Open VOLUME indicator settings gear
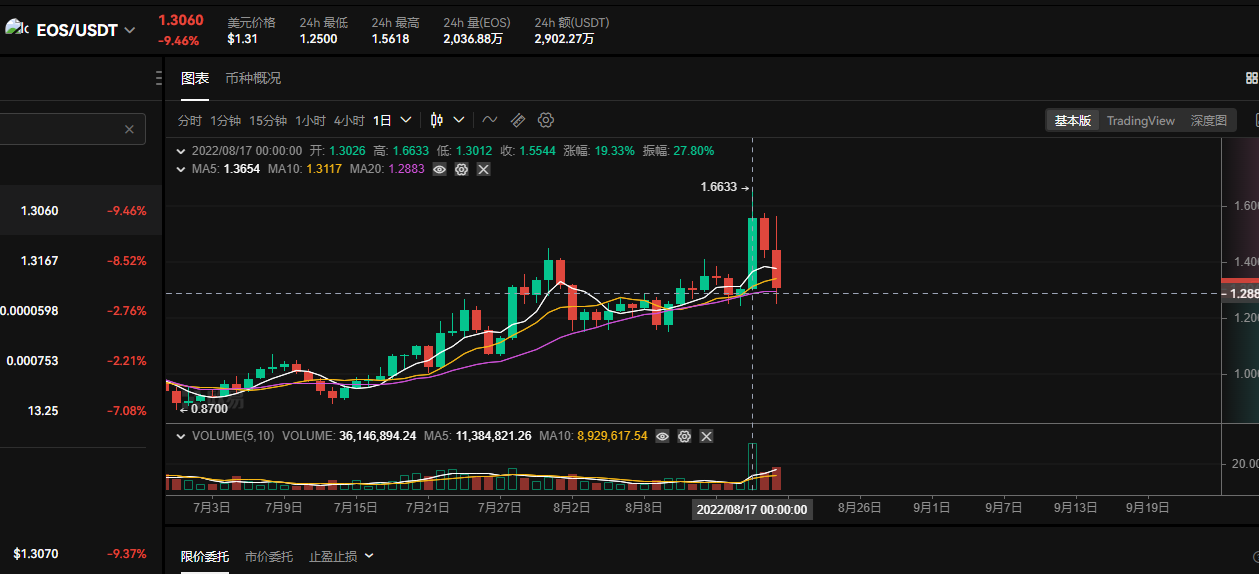 [x=685, y=436]
